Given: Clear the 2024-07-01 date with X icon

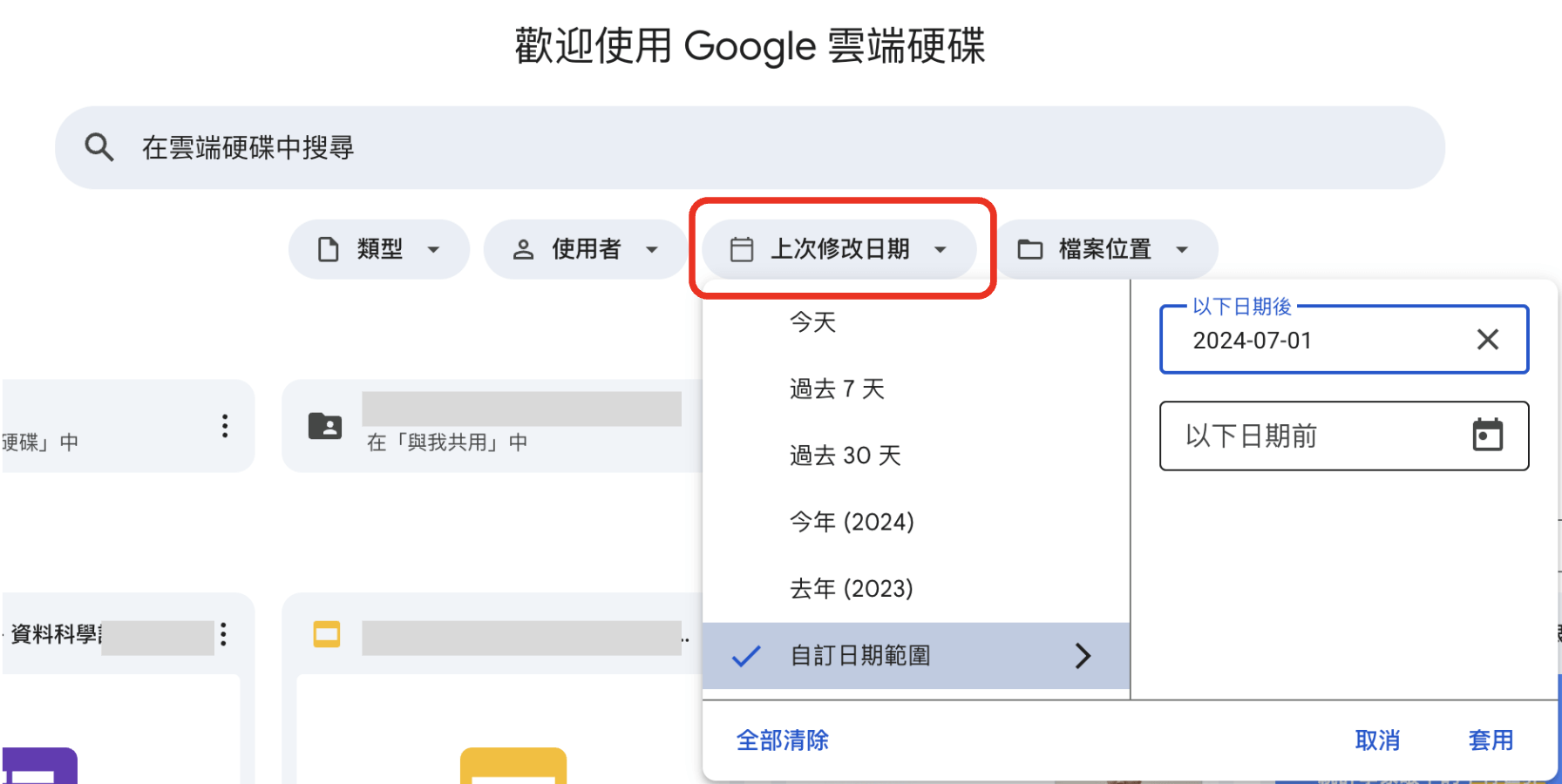Looking at the screenshot, I should [1488, 340].
